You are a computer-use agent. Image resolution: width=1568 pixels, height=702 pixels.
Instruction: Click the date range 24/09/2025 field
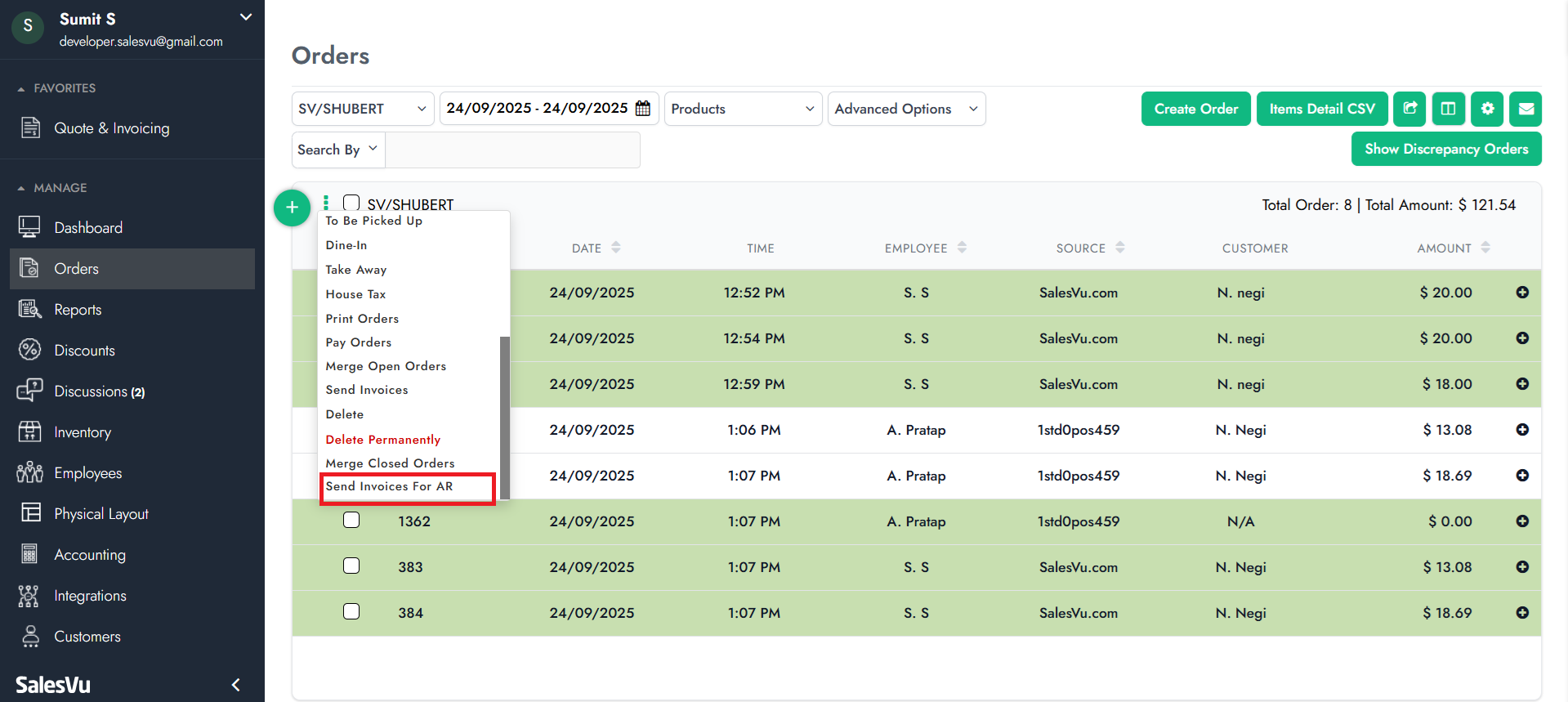point(548,109)
